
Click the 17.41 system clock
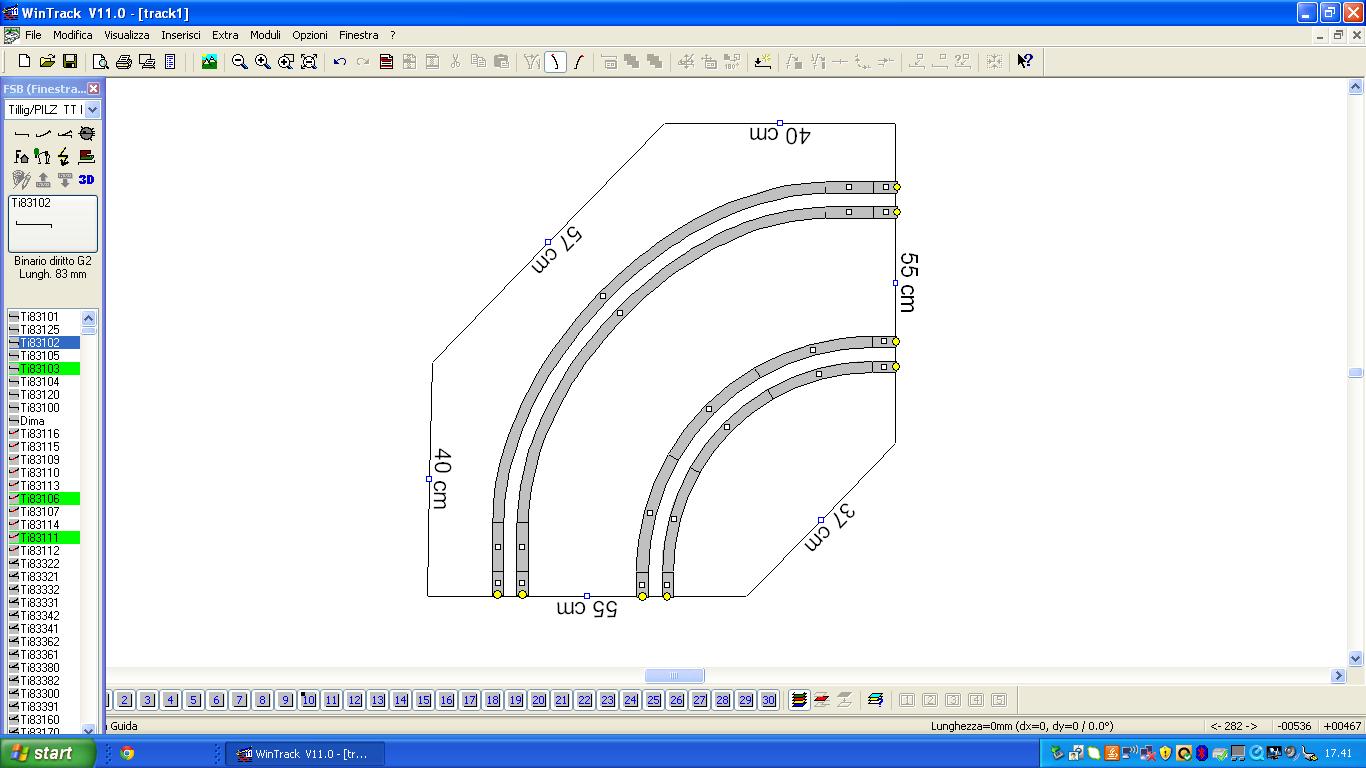pos(1338,754)
